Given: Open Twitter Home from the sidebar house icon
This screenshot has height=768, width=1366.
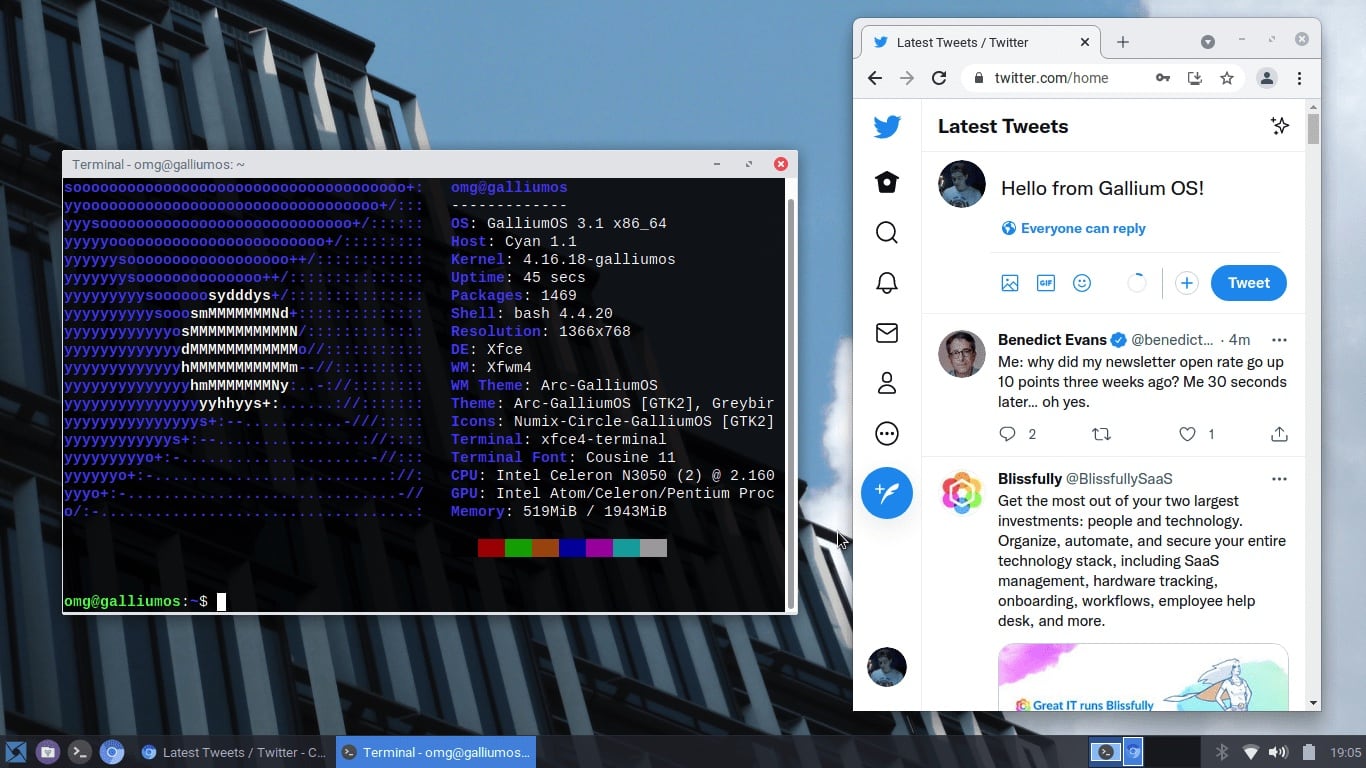Looking at the screenshot, I should click(886, 182).
